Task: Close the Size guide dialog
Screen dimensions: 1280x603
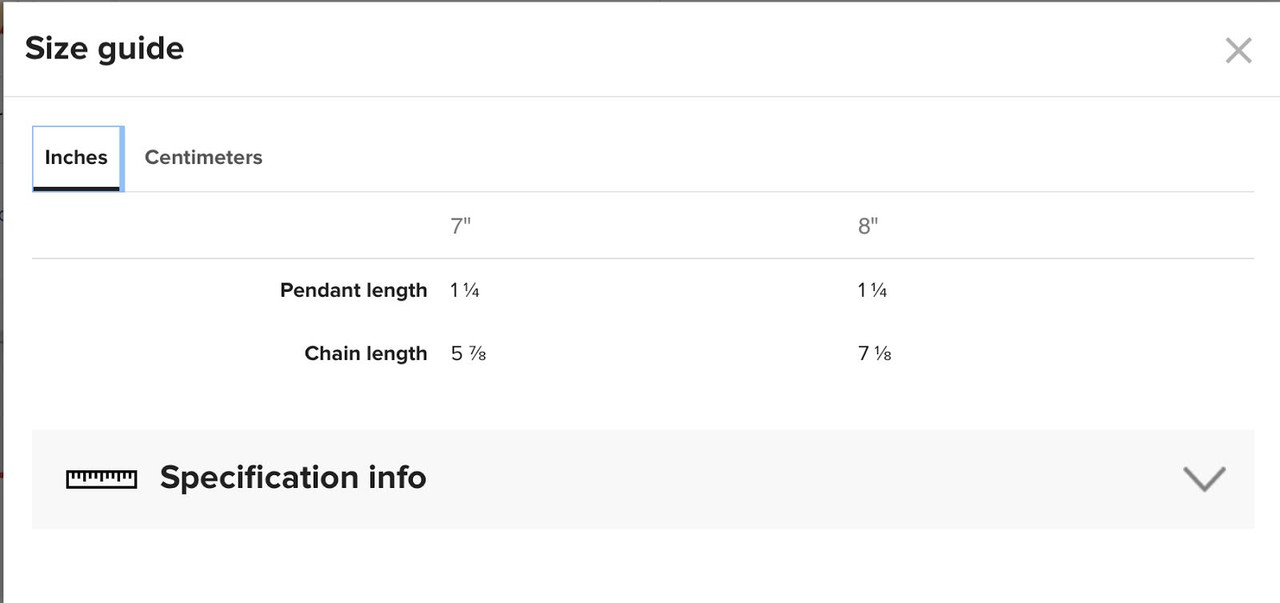Action: tap(1238, 50)
